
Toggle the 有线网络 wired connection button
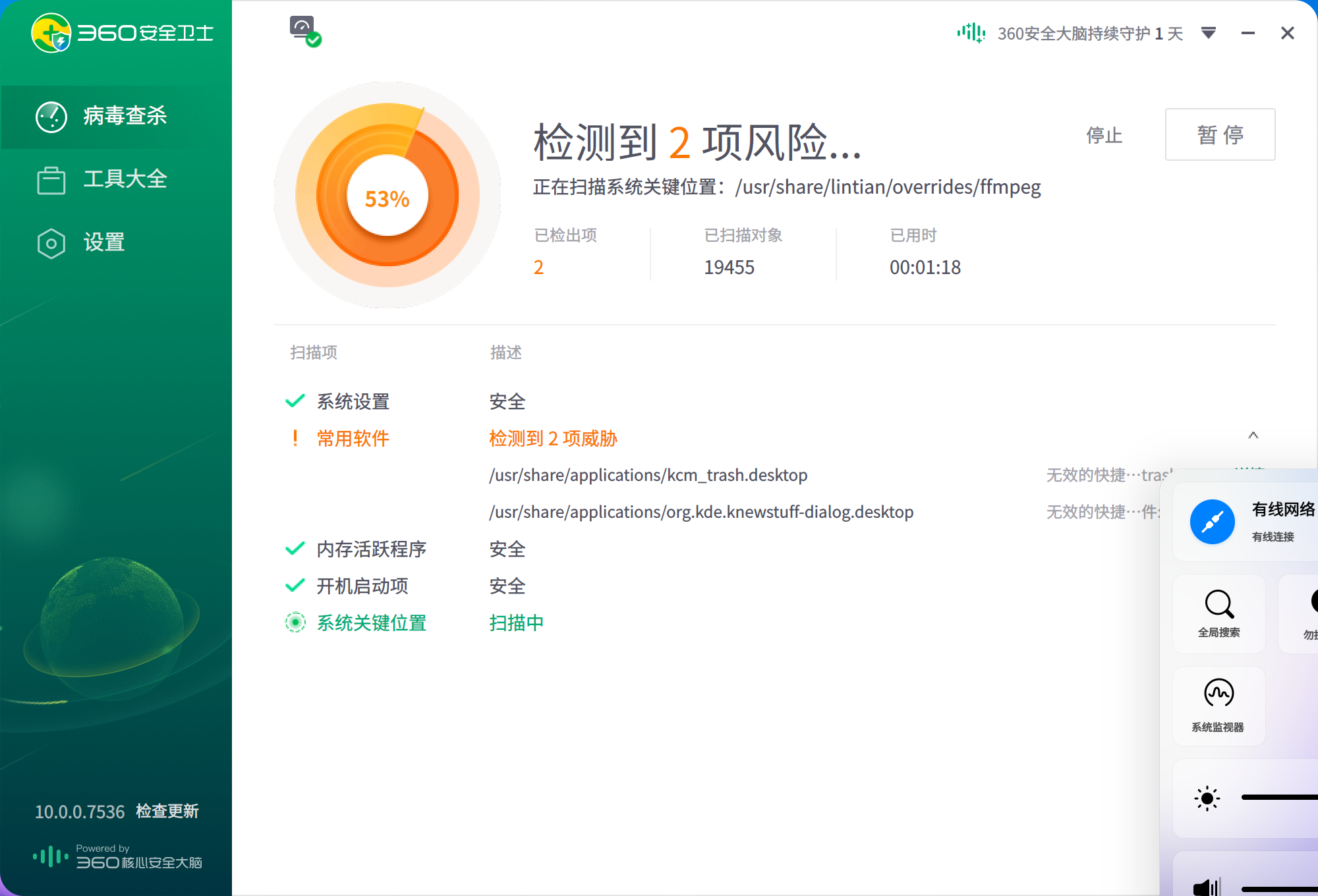pyautogui.click(x=1213, y=522)
